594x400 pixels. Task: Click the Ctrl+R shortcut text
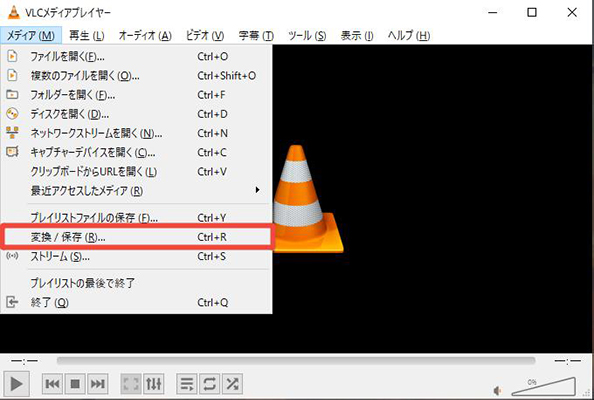(212, 237)
